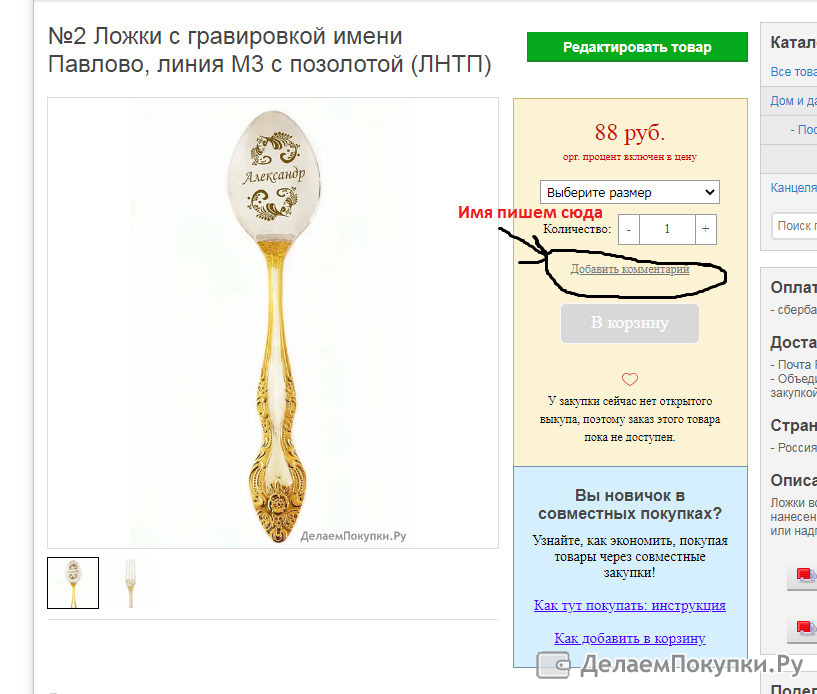Increase quantity with the plus button
This screenshot has height=694, width=817.
click(705, 229)
